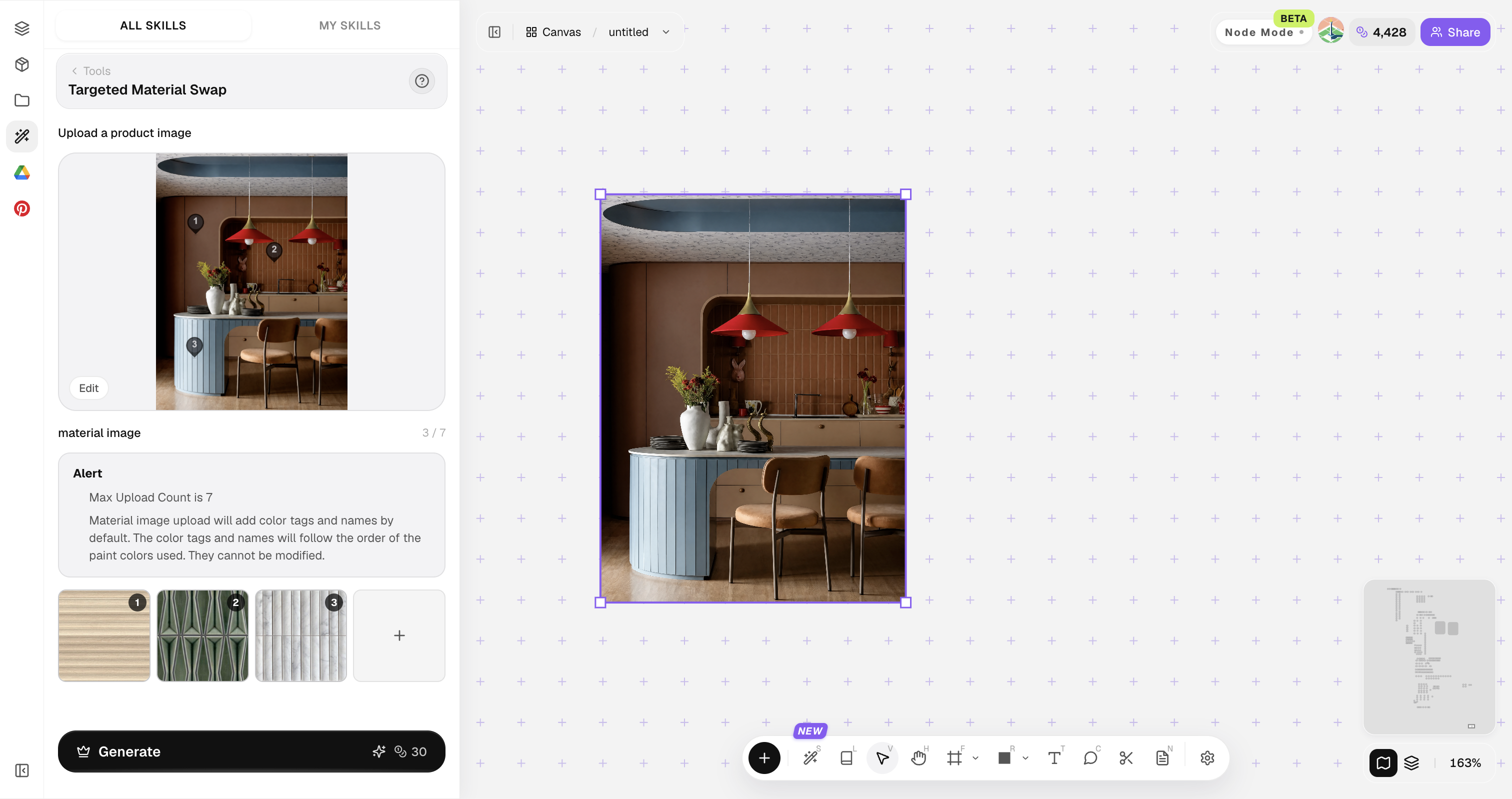
Task: Click the 'Targeted Material Swap' title
Action: 147,90
